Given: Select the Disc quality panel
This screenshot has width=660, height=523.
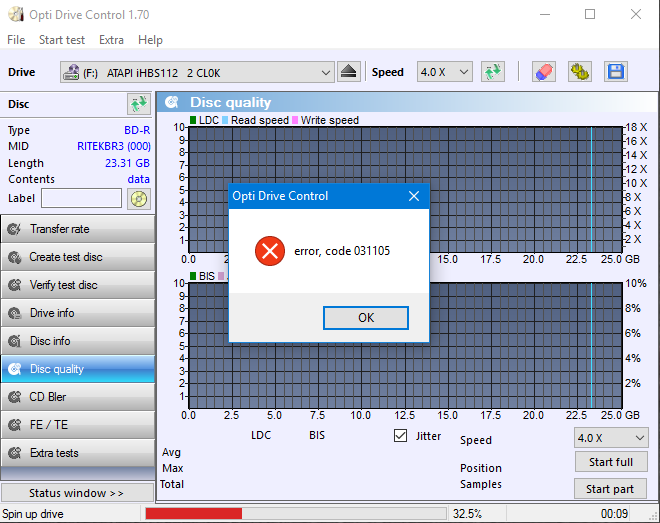Looking at the screenshot, I should coord(78,369).
